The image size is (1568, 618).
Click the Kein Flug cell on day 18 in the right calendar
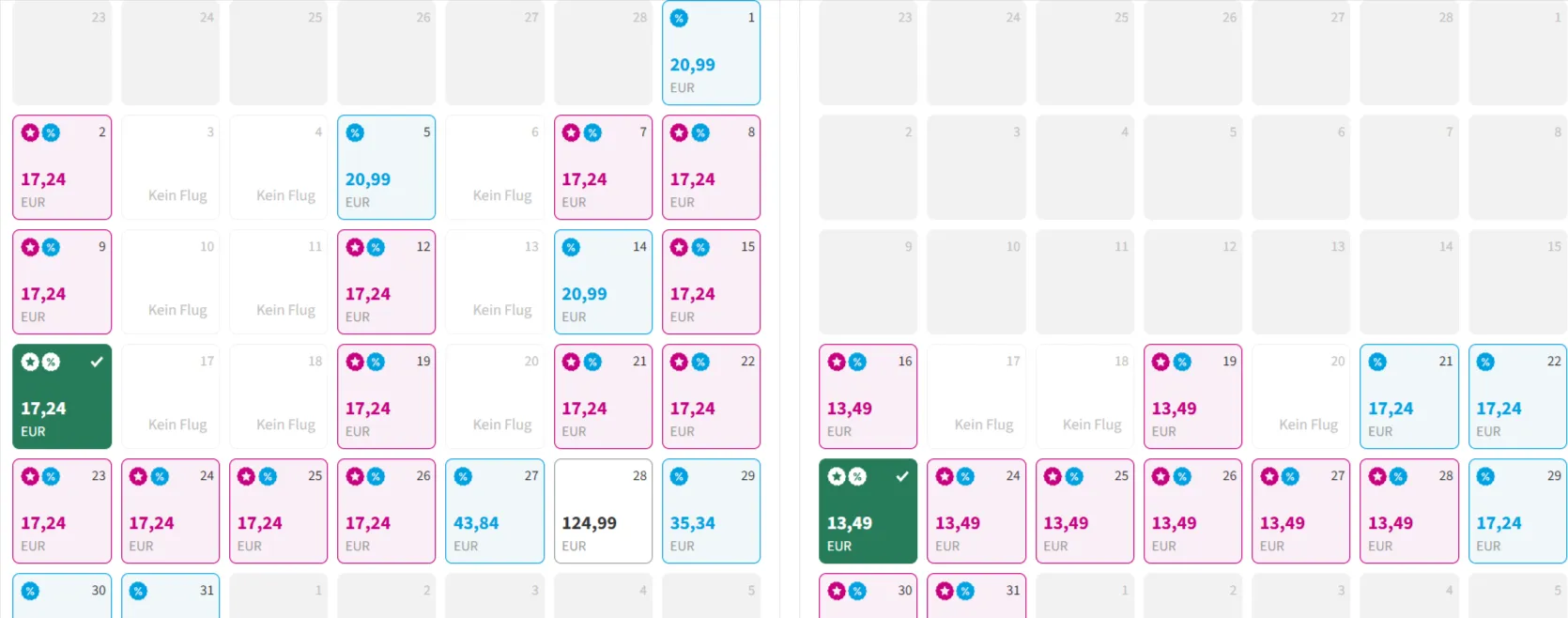1084,395
